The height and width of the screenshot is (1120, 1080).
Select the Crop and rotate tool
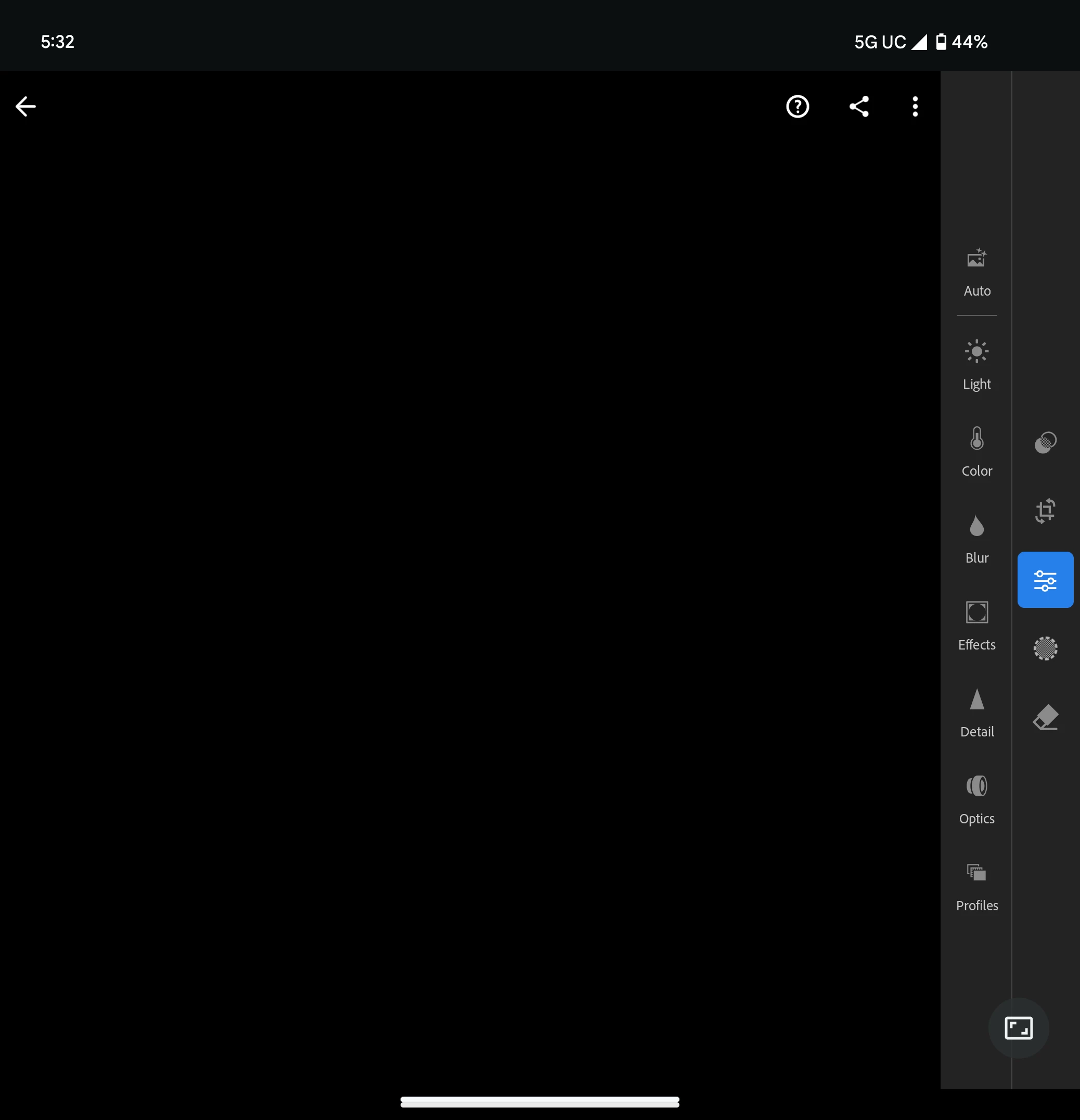click(1045, 511)
